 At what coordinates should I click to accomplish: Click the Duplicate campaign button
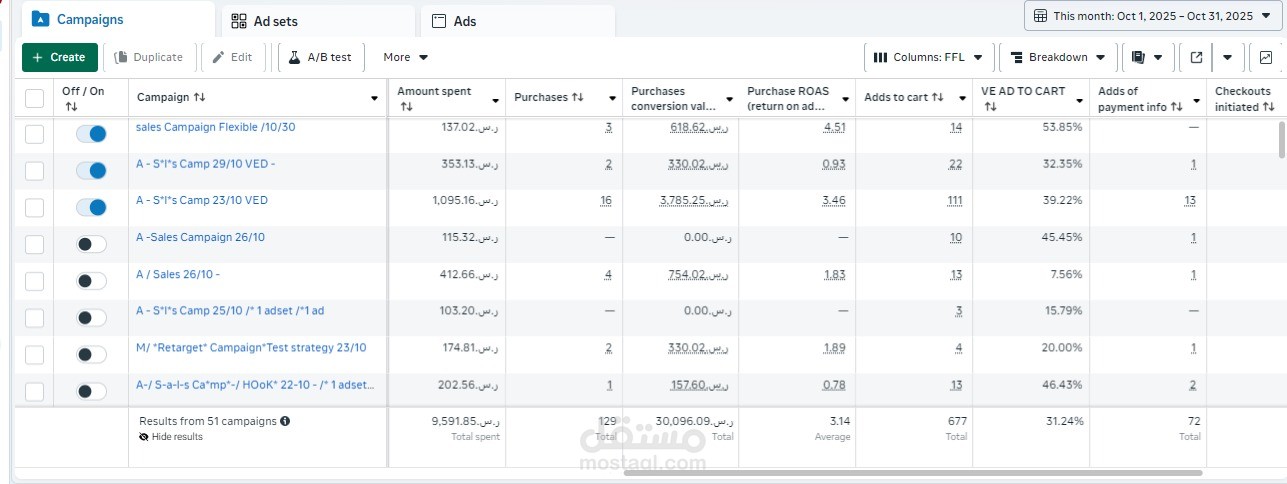coord(149,57)
